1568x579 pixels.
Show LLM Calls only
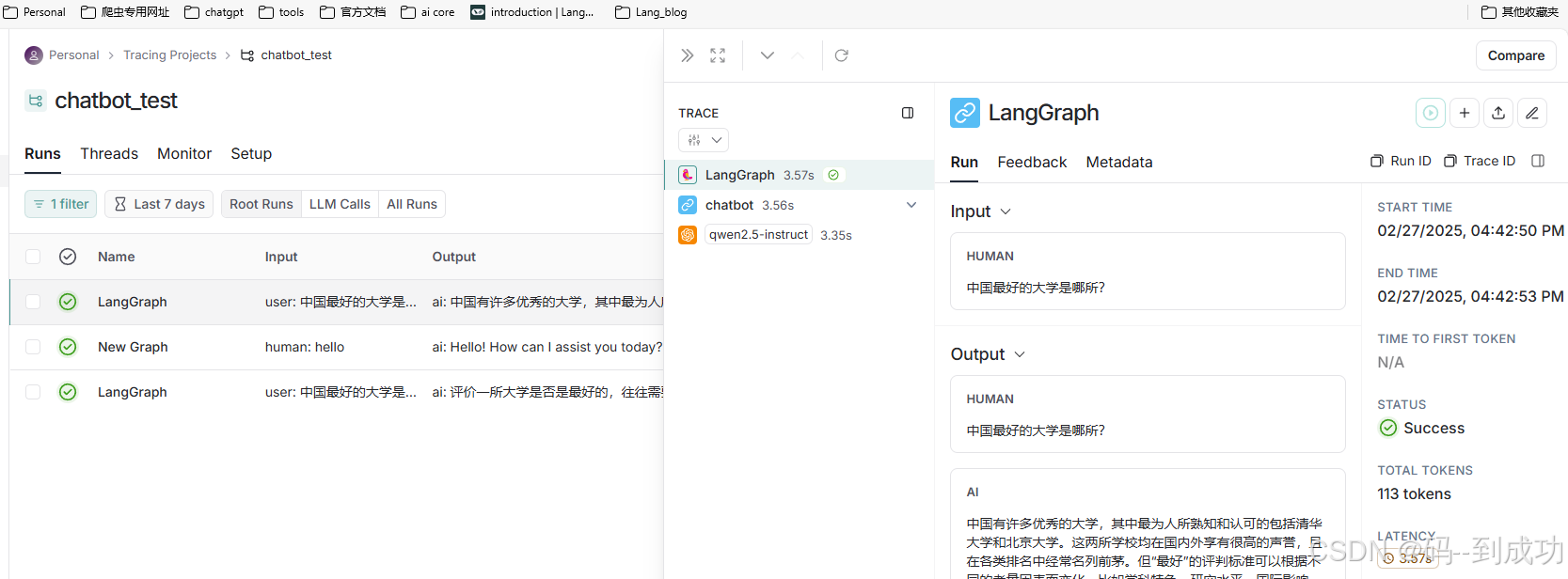click(x=340, y=204)
